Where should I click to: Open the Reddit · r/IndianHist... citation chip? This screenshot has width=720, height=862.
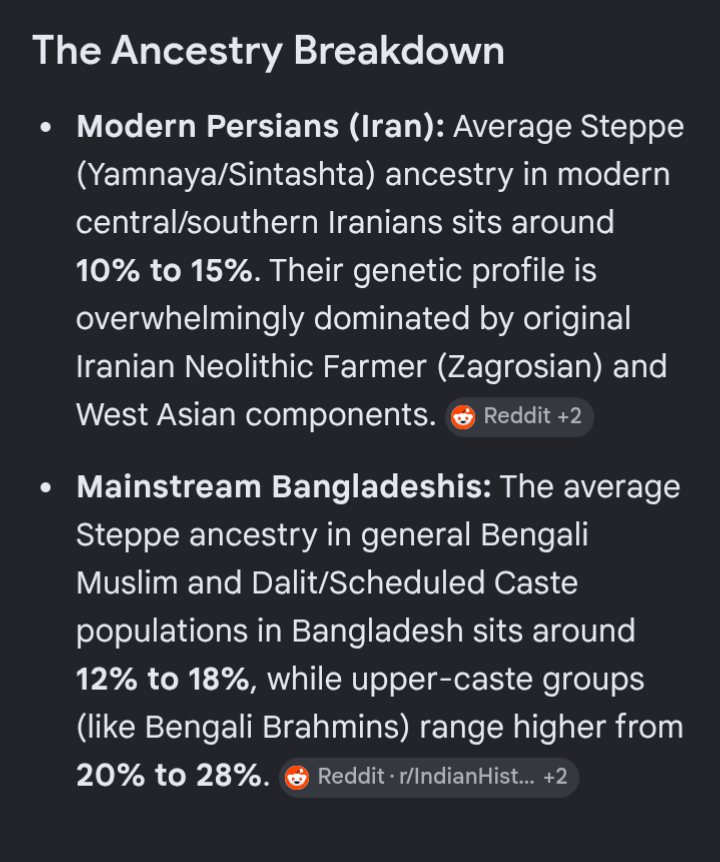(x=429, y=778)
